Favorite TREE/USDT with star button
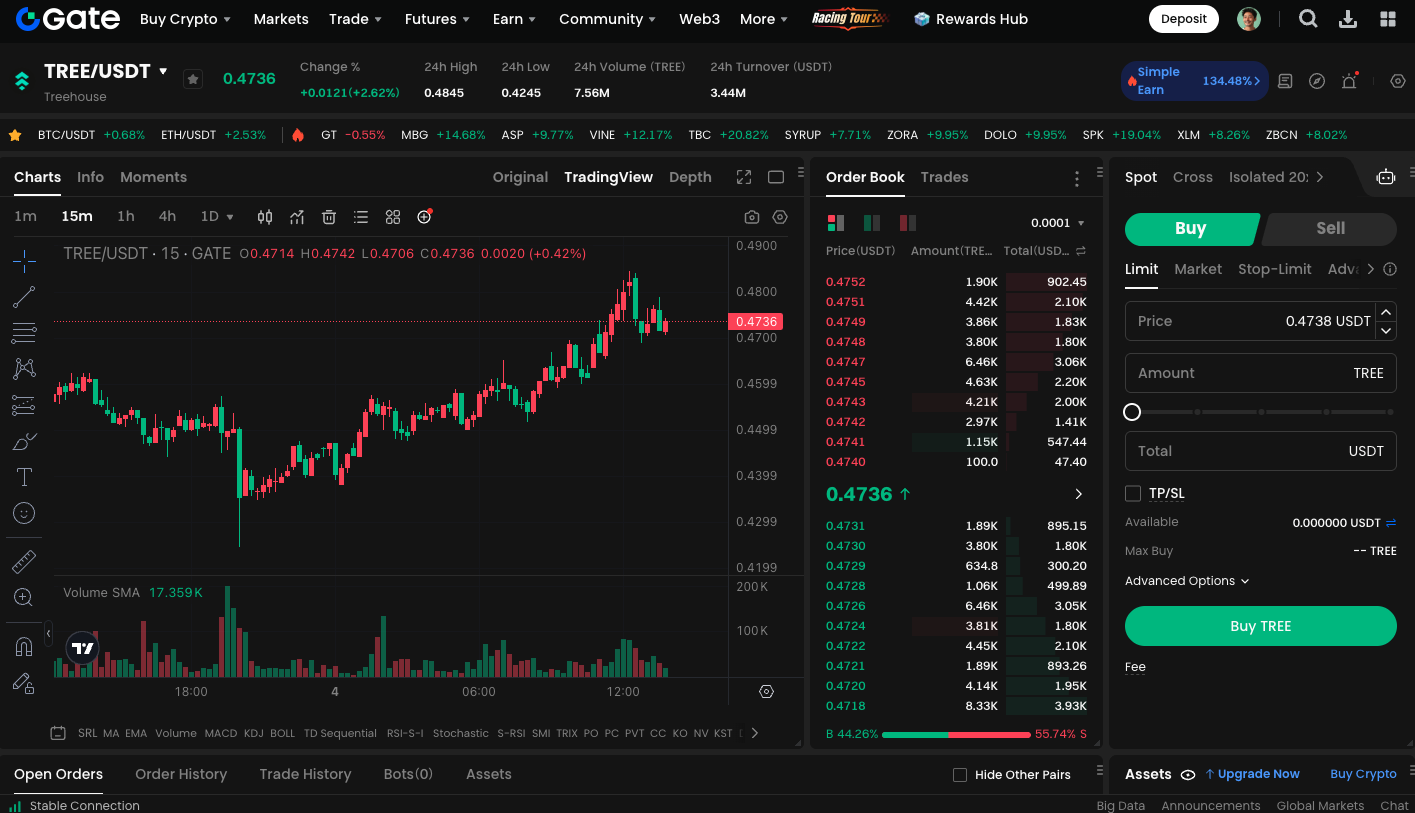 194,79
